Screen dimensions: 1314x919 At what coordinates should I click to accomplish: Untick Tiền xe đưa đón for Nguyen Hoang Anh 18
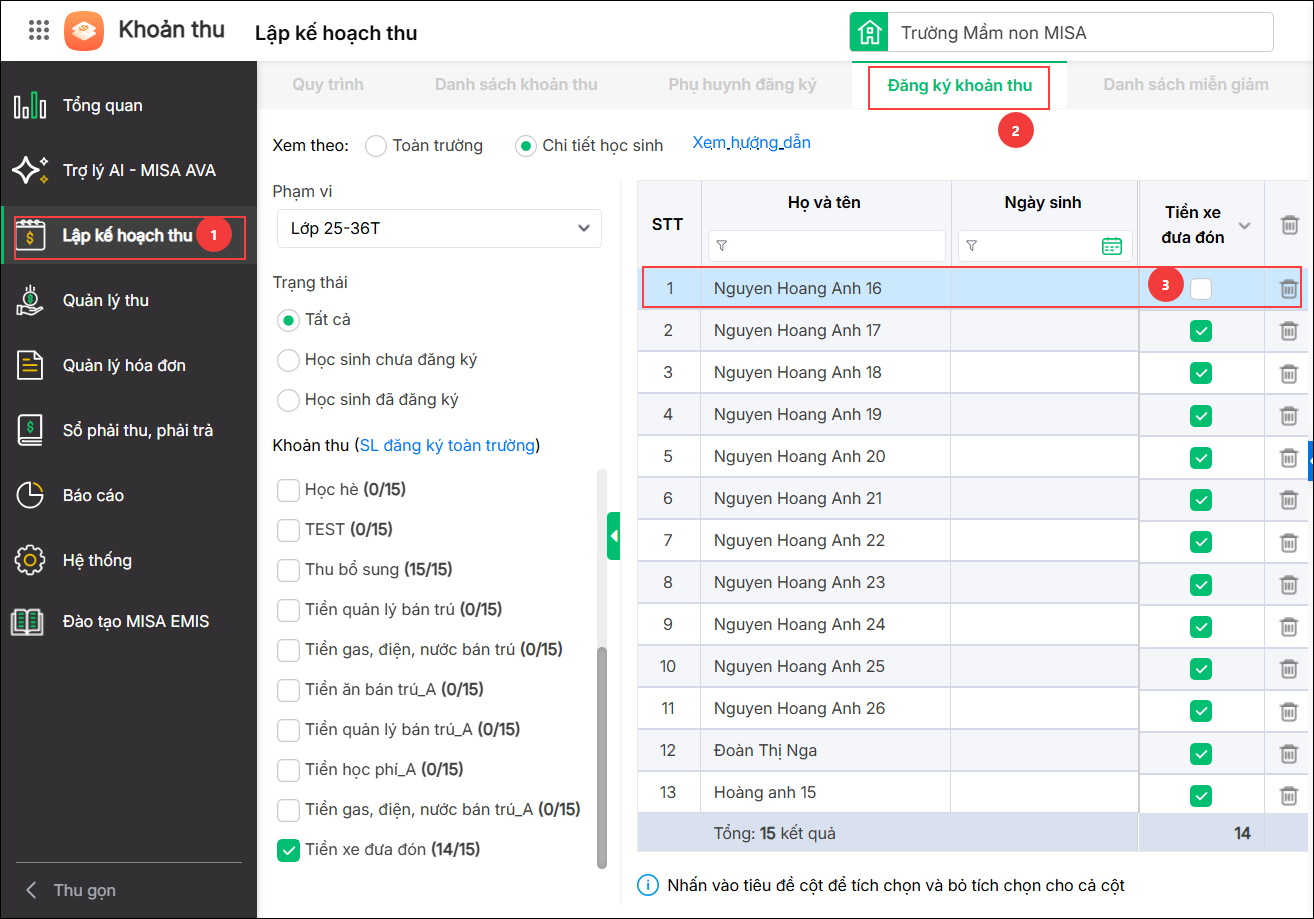coord(1201,373)
